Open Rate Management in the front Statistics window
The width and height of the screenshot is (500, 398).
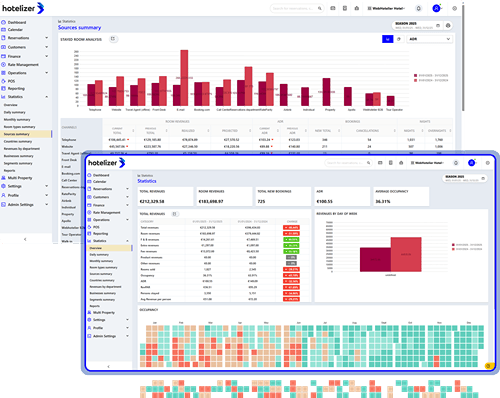pyautogui.click(x=107, y=212)
